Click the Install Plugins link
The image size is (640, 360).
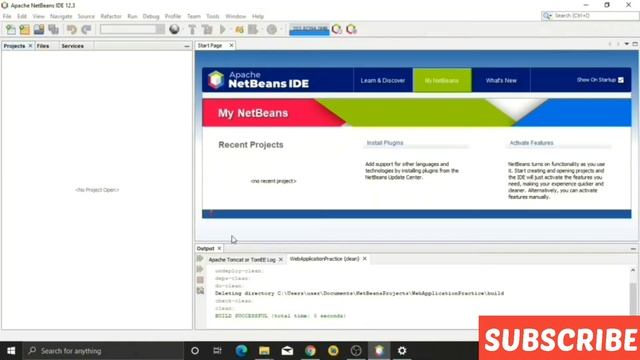click(385, 143)
